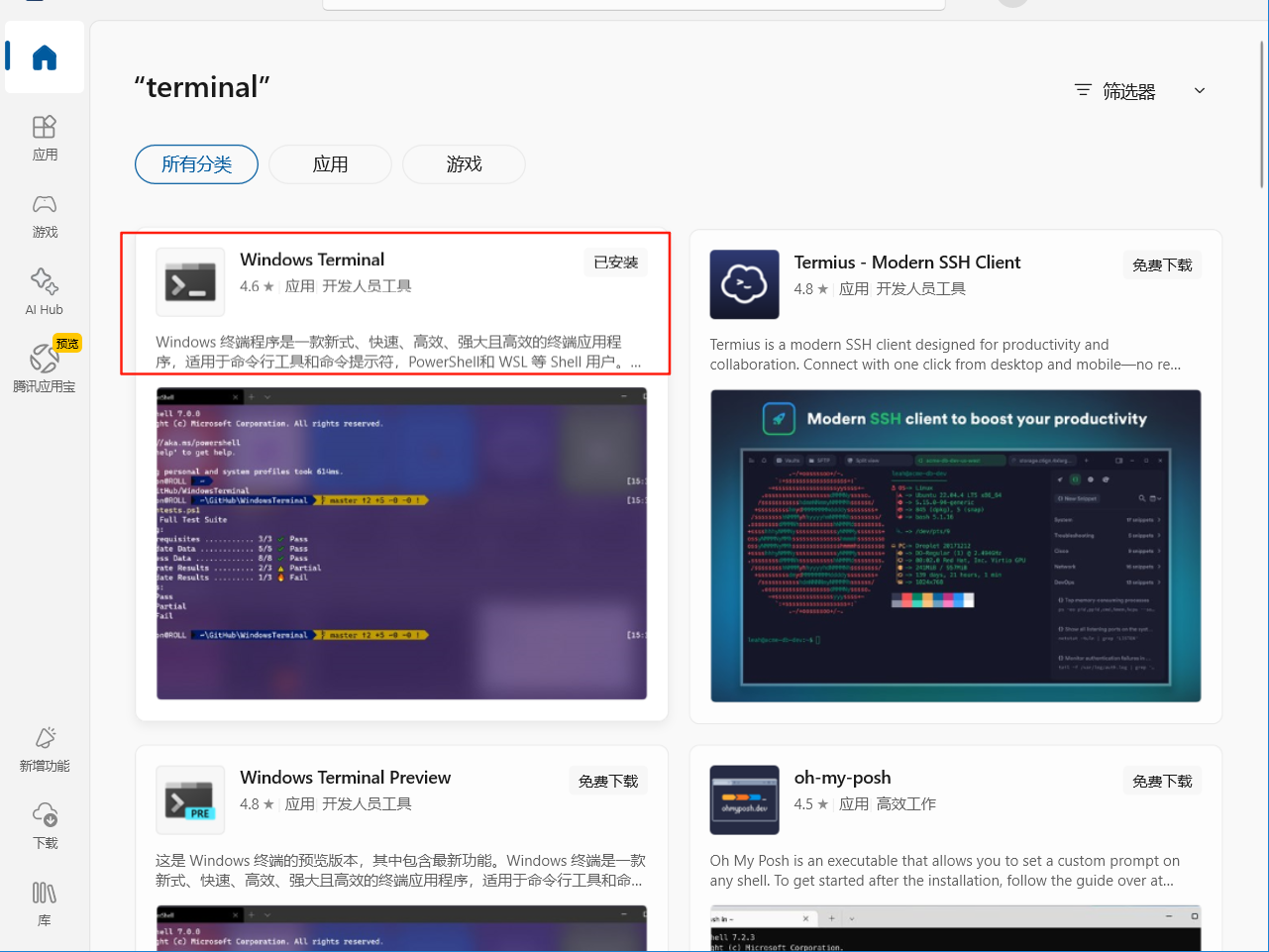The height and width of the screenshot is (952, 1269).
Task: Go to the Home icon in the sidebar
Action: 45,57
